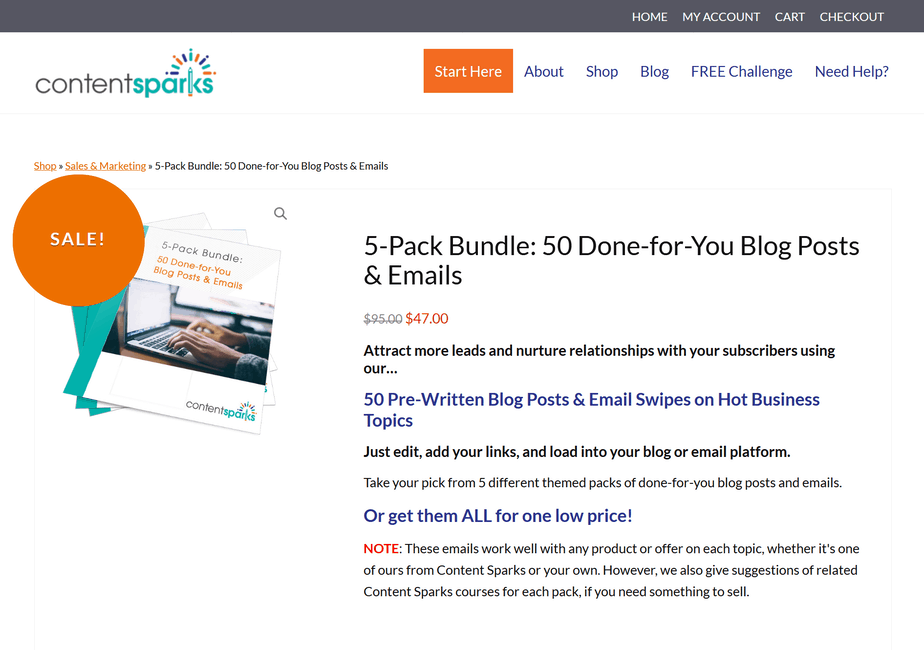This screenshot has height=650, width=924.
Task: Click the product title heading
Action: tap(612, 260)
